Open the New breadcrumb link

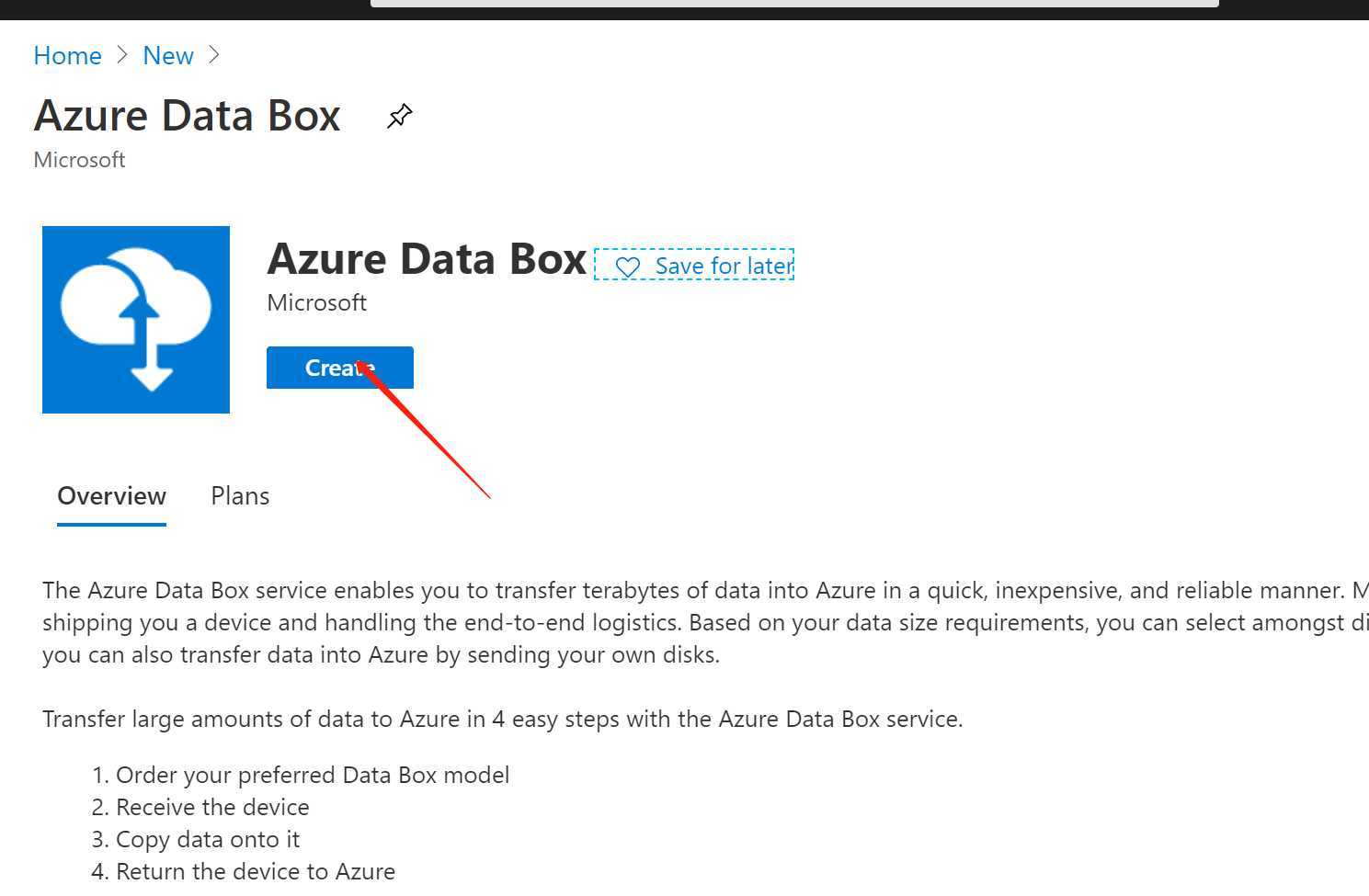(168, 55)
